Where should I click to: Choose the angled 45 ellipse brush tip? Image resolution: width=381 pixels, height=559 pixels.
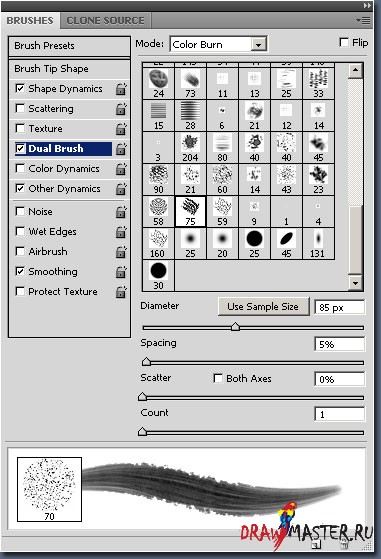(286, 243)
